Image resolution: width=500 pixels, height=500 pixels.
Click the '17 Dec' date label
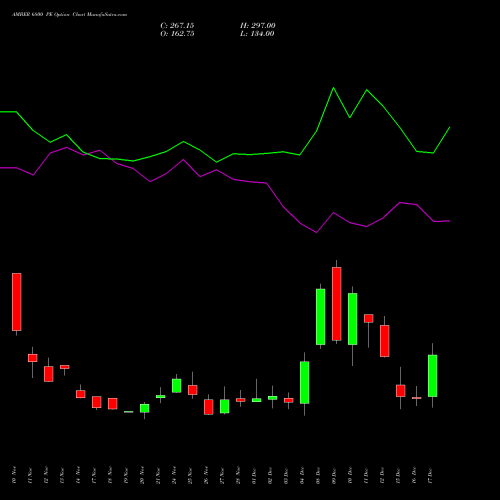[430, 475]
